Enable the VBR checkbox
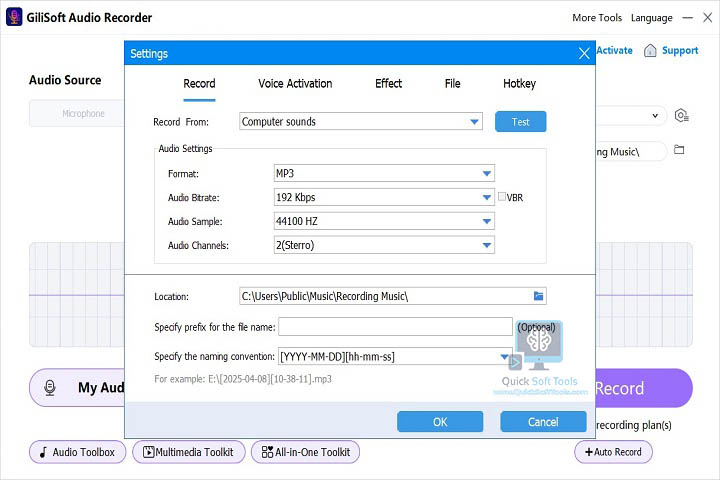Image resolution: width=720 pixels, height=480 pixels. (x=502, y=197)
